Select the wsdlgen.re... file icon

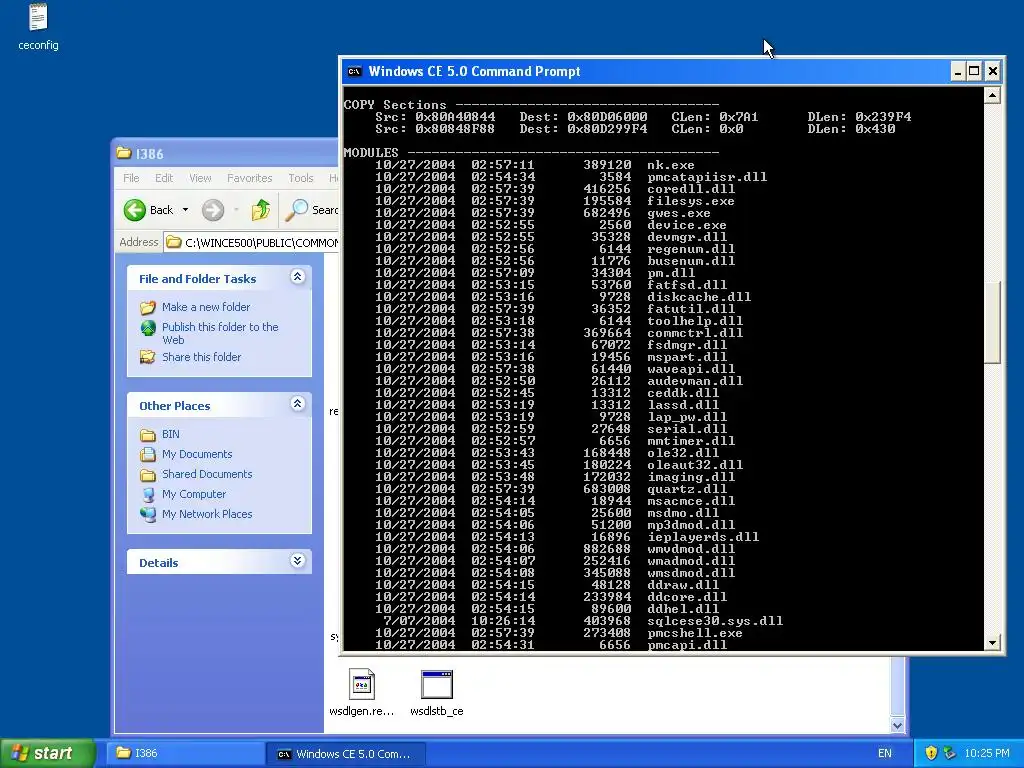tap(361, 684)
